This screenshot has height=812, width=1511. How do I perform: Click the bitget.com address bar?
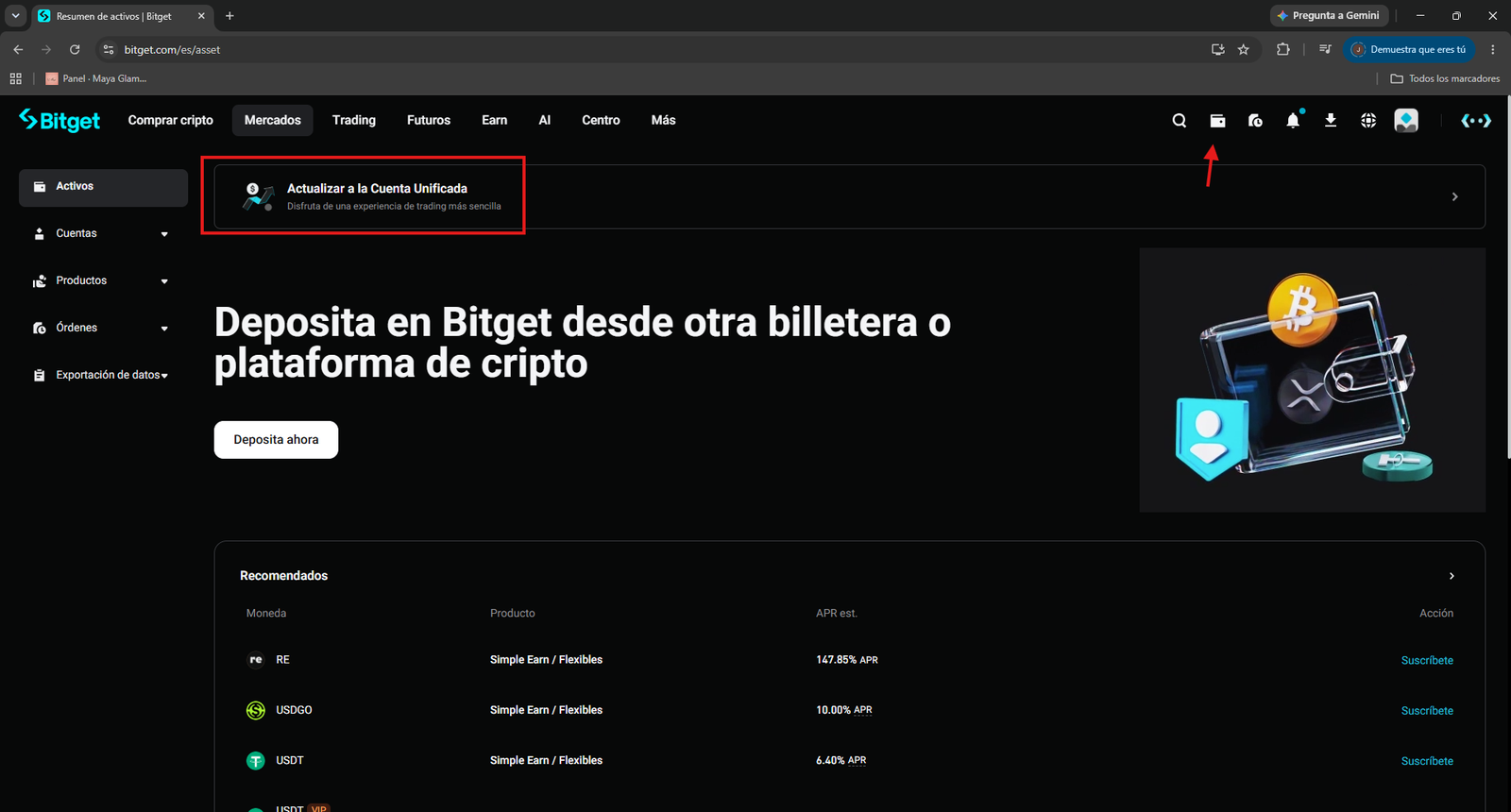(x=661, y=49)
